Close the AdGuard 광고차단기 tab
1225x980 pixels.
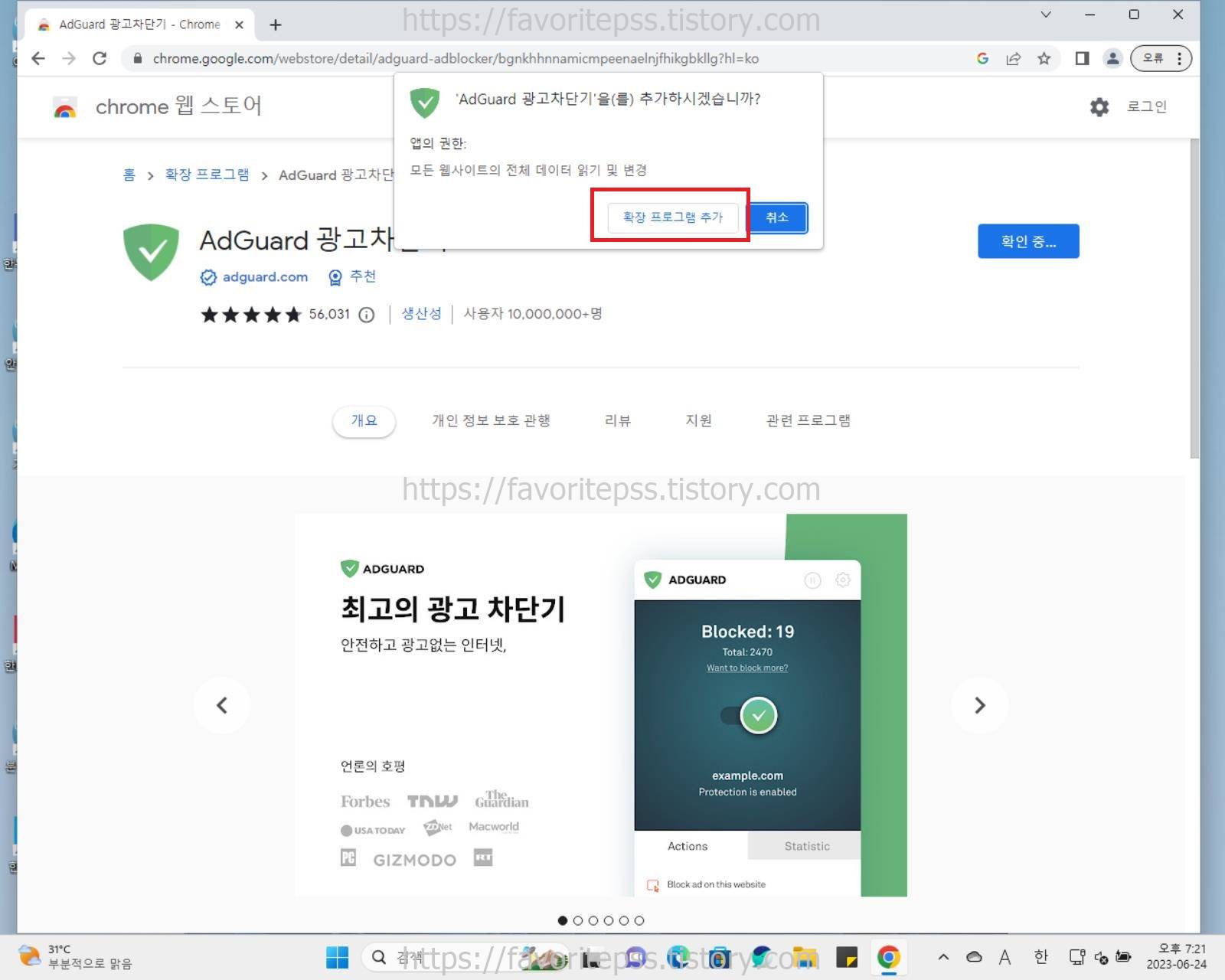(239, 24)
